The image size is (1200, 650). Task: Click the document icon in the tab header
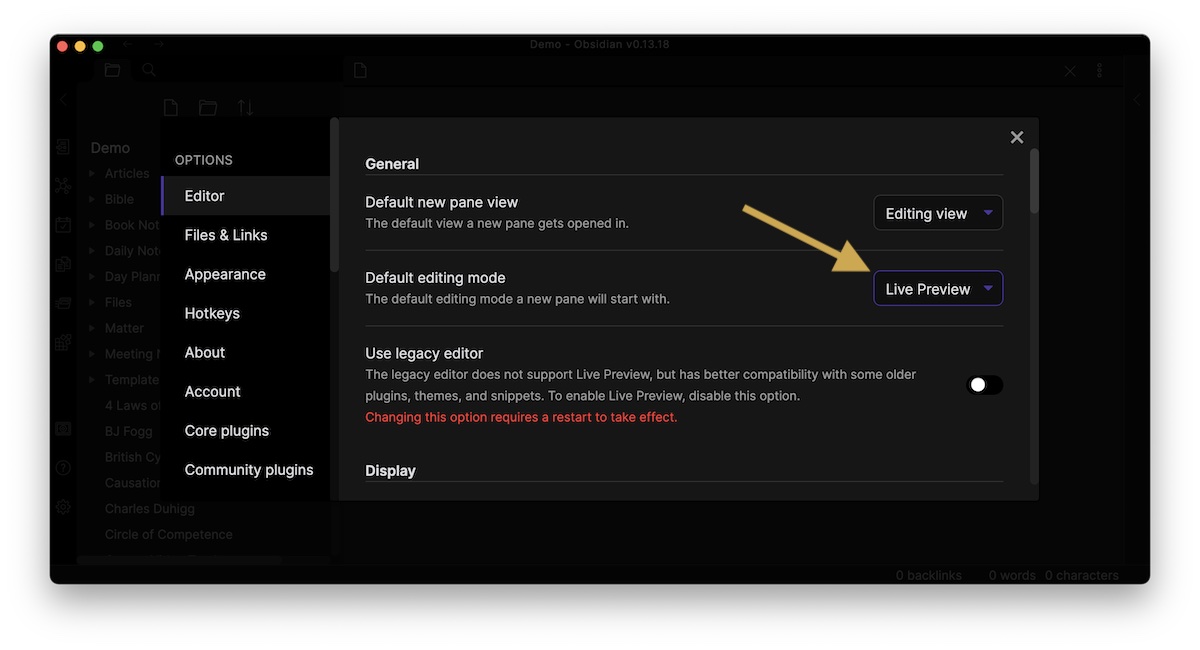[360, 71]
